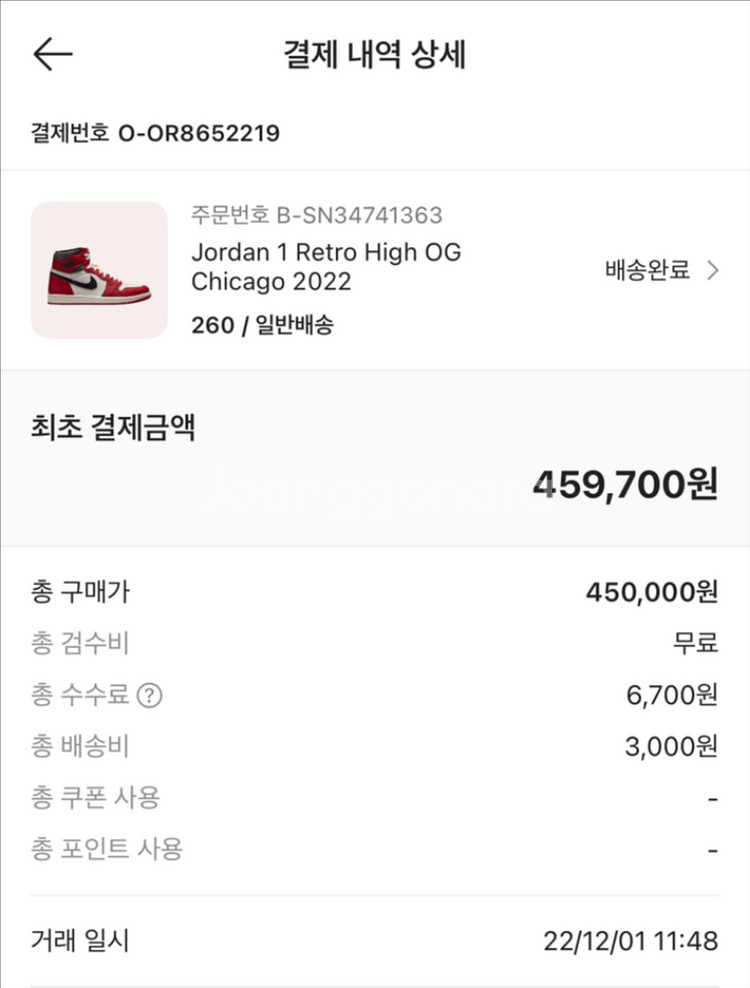Click order number B-SN34741363
The width and height of the screenshot is (750, 988).
tap(316, 215)
